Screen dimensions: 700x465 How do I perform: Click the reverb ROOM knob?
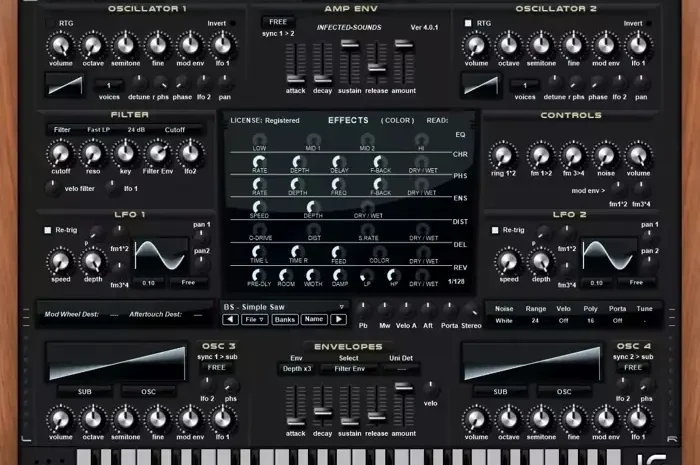[286, 275]
